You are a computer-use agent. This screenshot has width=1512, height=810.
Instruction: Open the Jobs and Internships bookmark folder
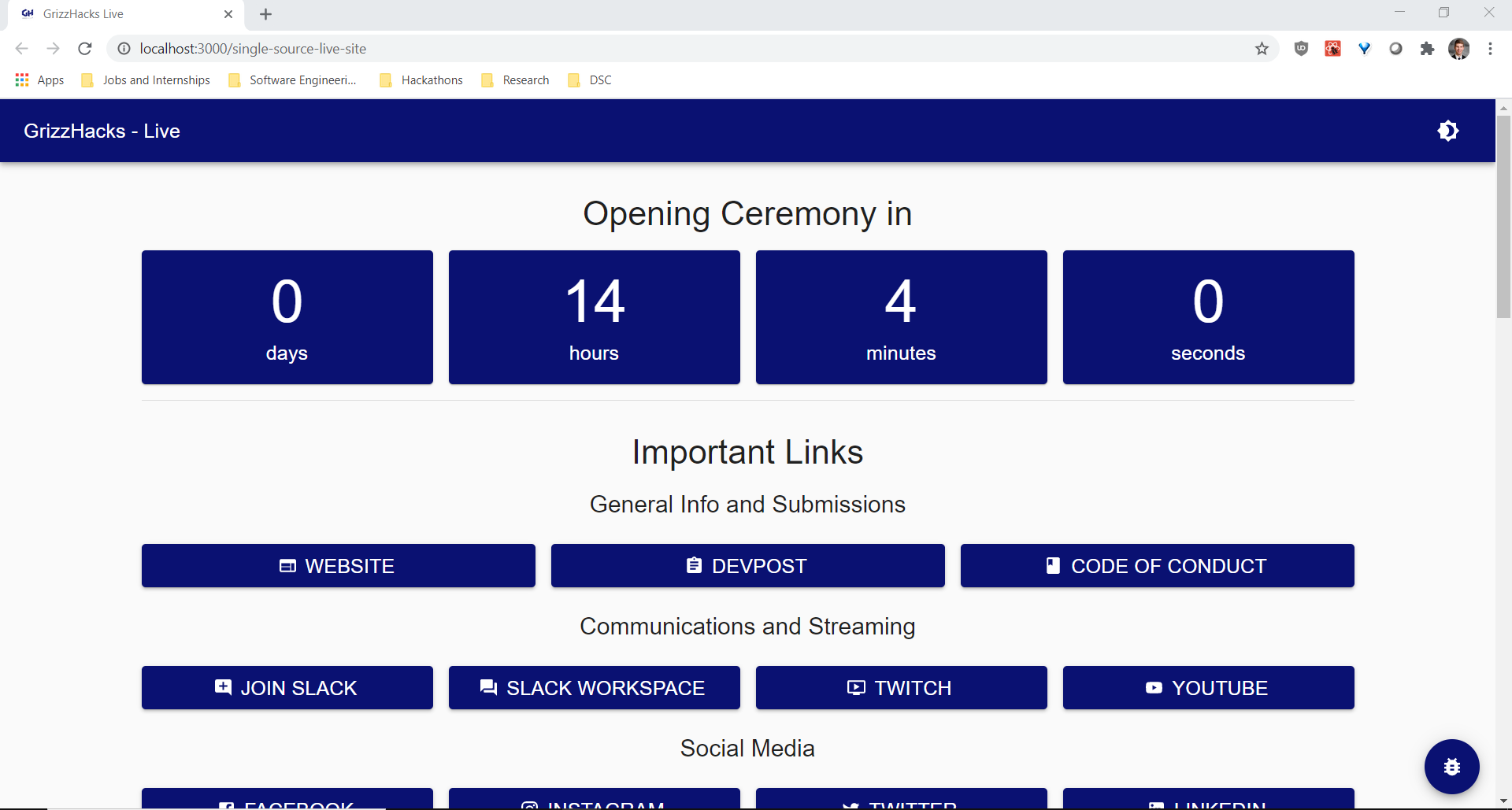pyautogui.click(x=146, y=80)
